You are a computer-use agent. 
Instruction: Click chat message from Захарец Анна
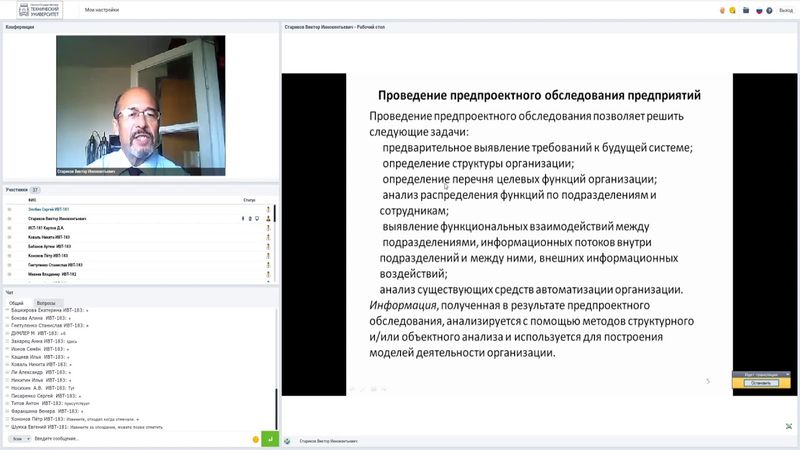(x=44, y=341)
